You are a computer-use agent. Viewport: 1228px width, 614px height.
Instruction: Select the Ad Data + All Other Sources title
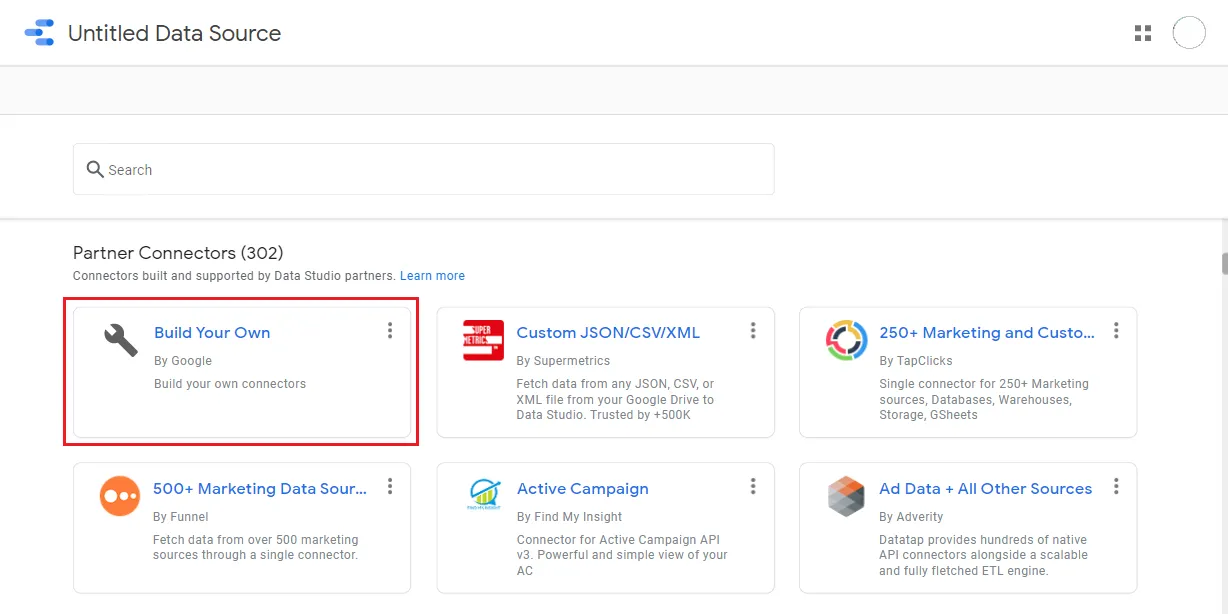click(x=985, y=489)
